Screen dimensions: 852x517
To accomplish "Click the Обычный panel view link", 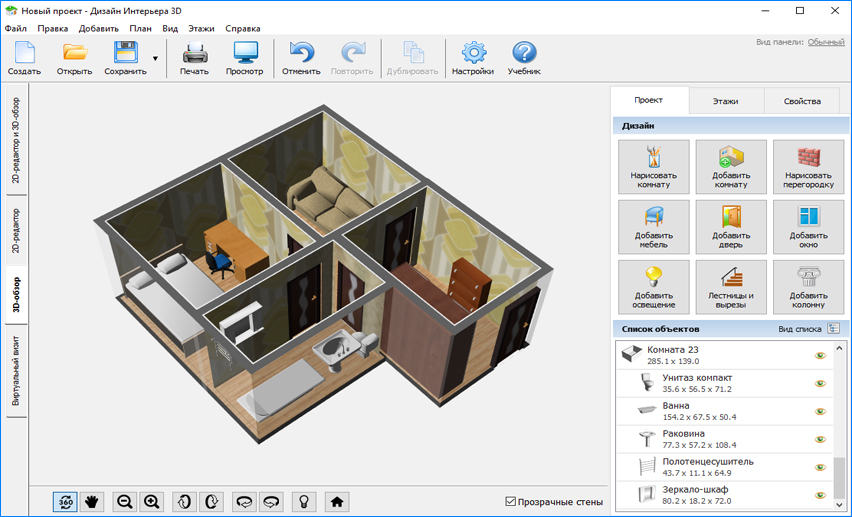I will point(826,42).
